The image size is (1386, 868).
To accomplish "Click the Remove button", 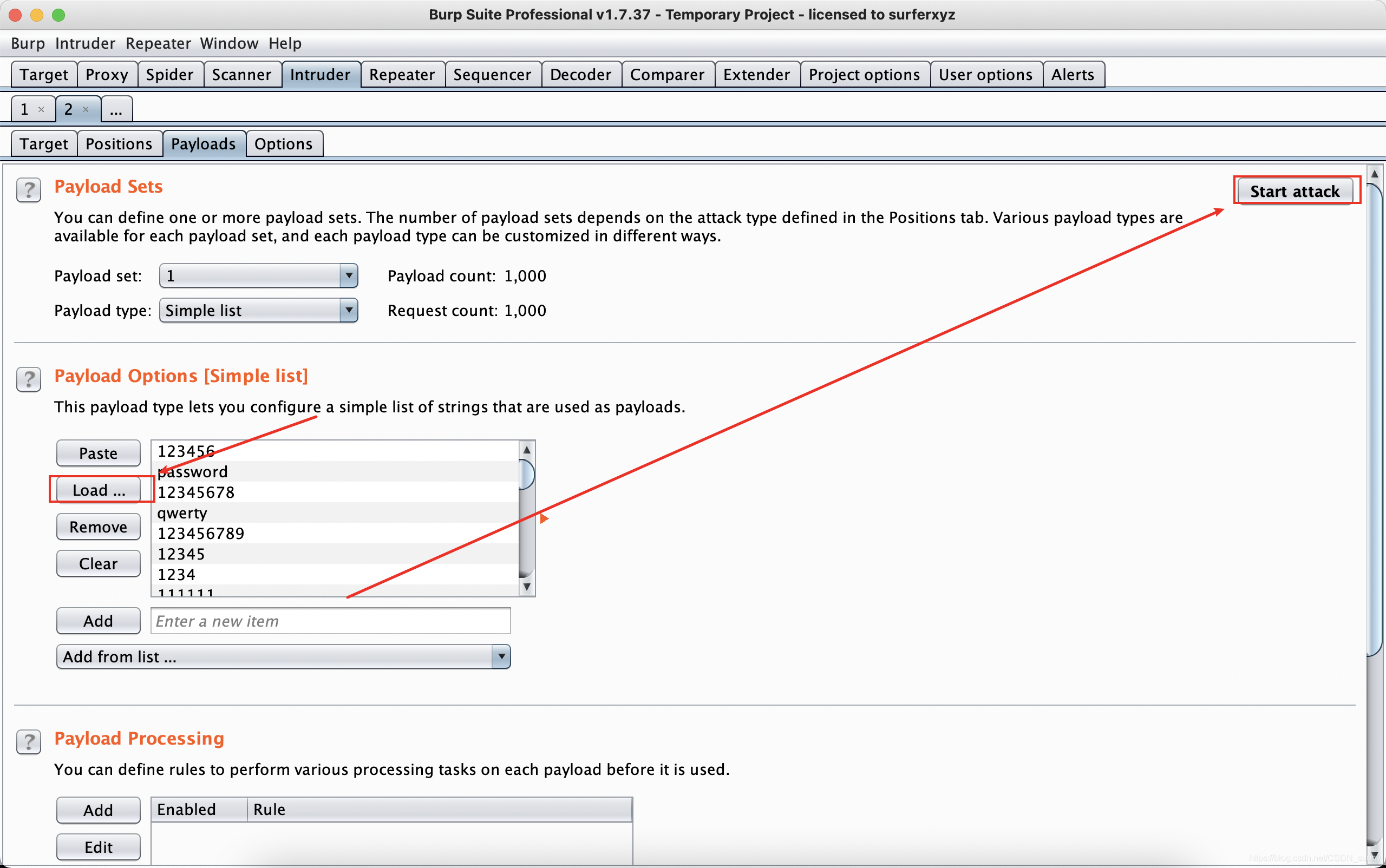I will pos(98,527).
